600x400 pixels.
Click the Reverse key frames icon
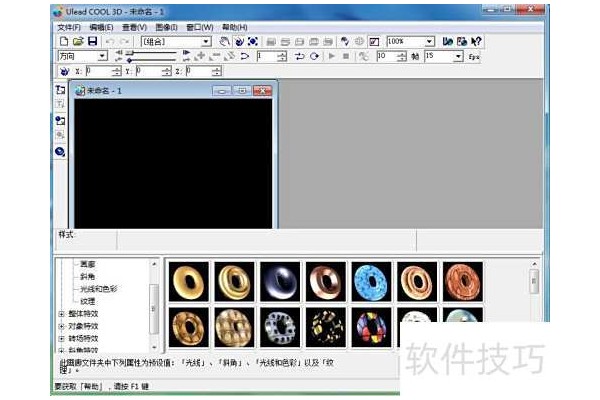(230, 56)
